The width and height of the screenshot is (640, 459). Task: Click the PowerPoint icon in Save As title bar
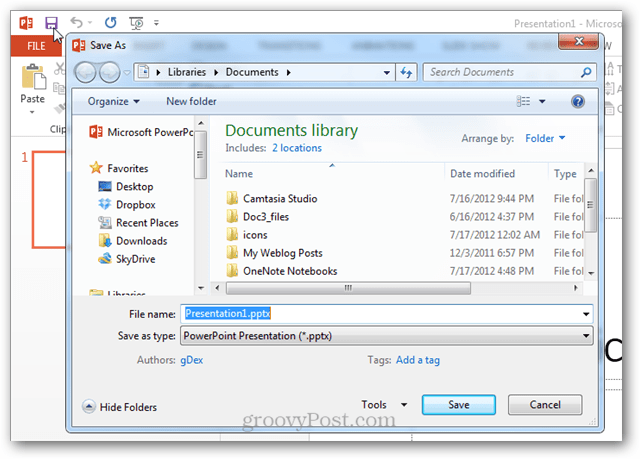pos(78,45)
